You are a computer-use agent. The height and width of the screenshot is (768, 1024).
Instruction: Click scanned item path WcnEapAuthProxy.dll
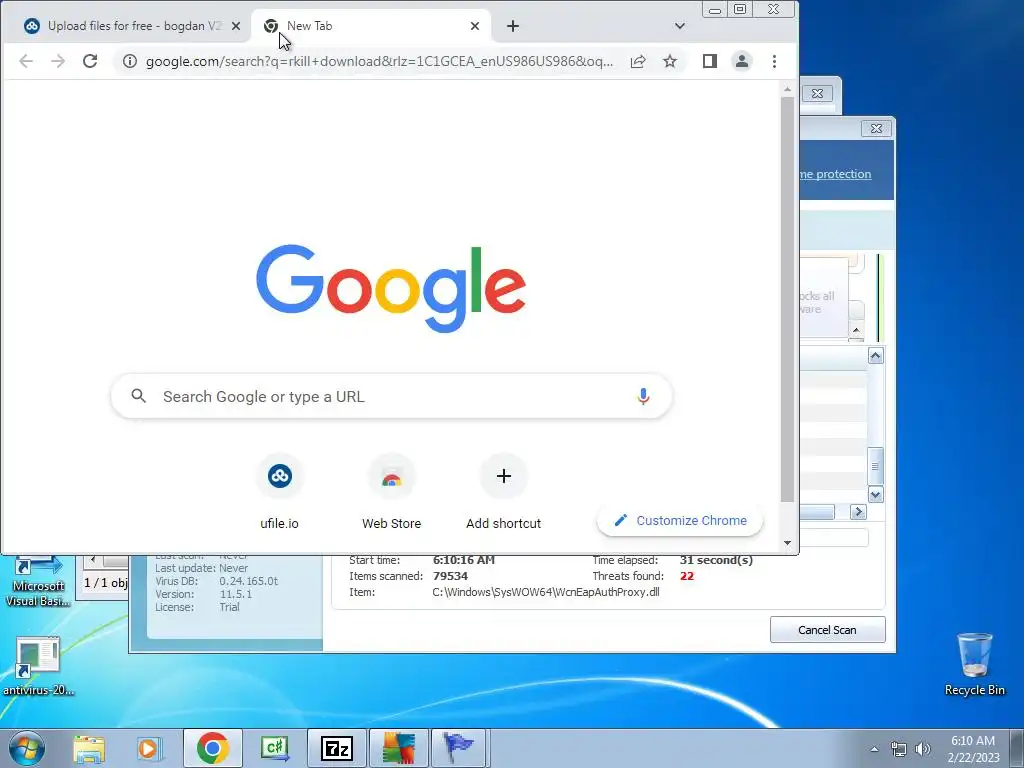tap(546, 592)
